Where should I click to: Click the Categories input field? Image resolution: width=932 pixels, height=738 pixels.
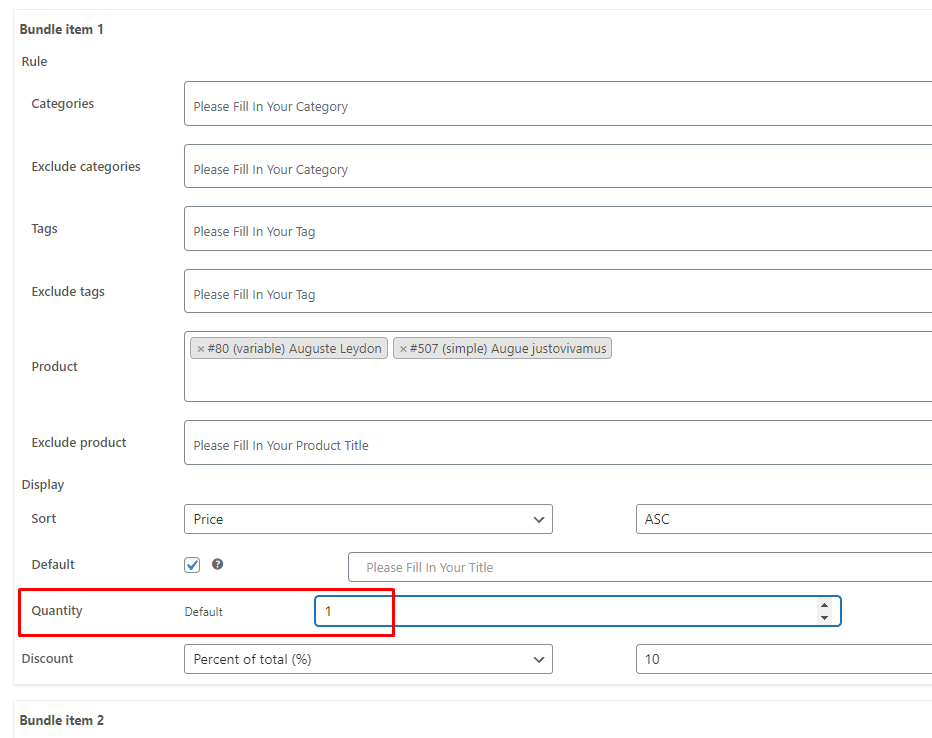558,104
